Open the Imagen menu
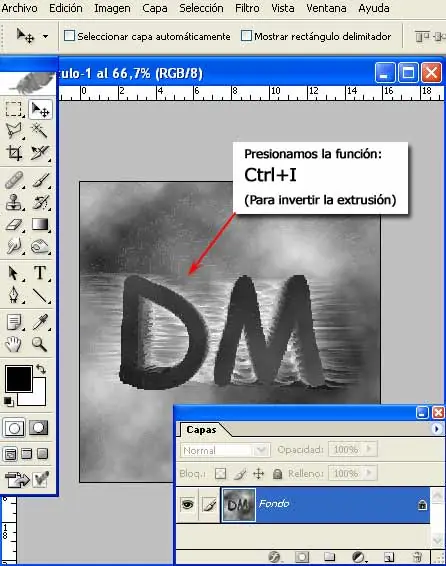Screen dimensions: 446x566 pos(112,8)
